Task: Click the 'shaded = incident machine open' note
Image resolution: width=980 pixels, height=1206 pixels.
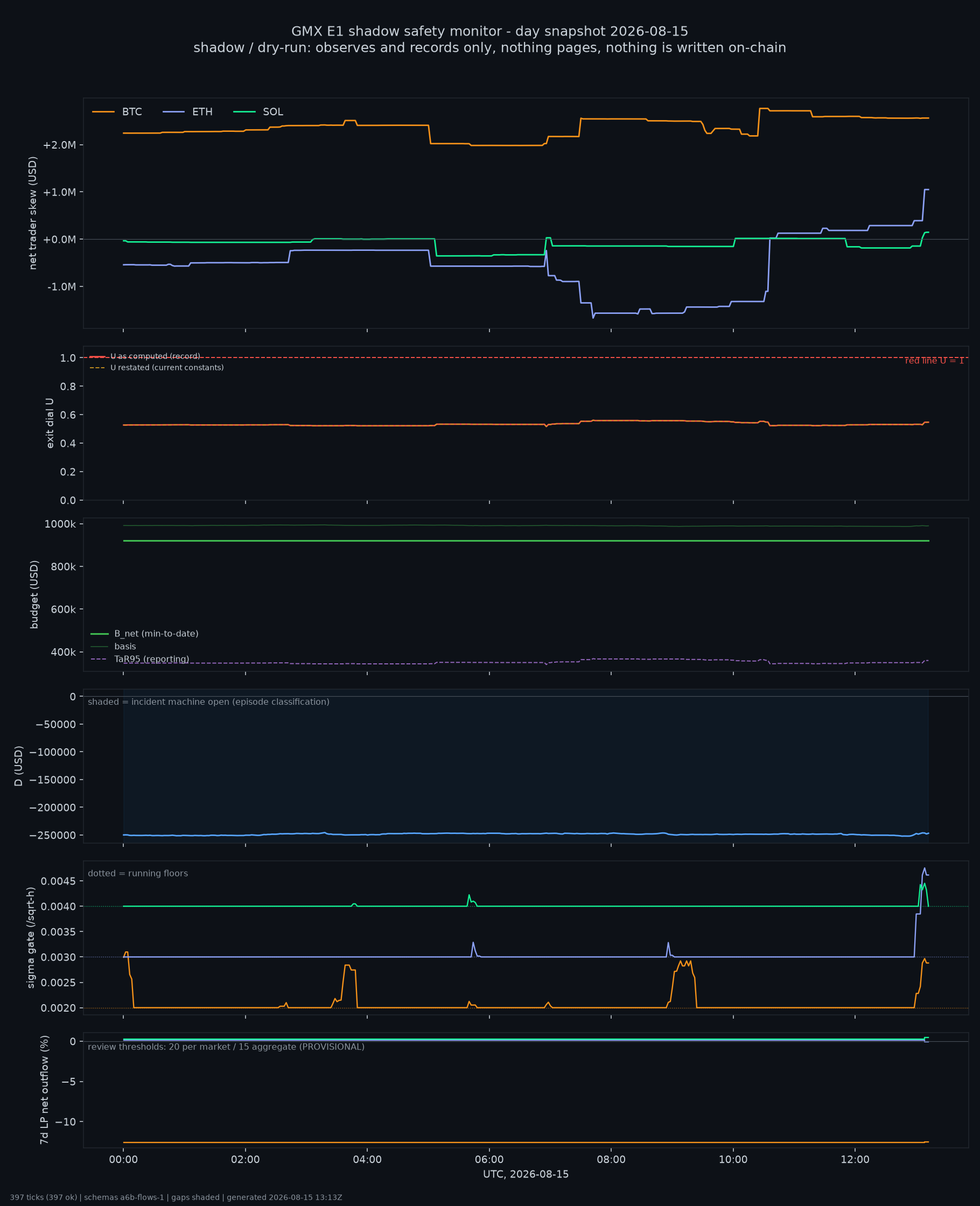Action: coord(208,702)
